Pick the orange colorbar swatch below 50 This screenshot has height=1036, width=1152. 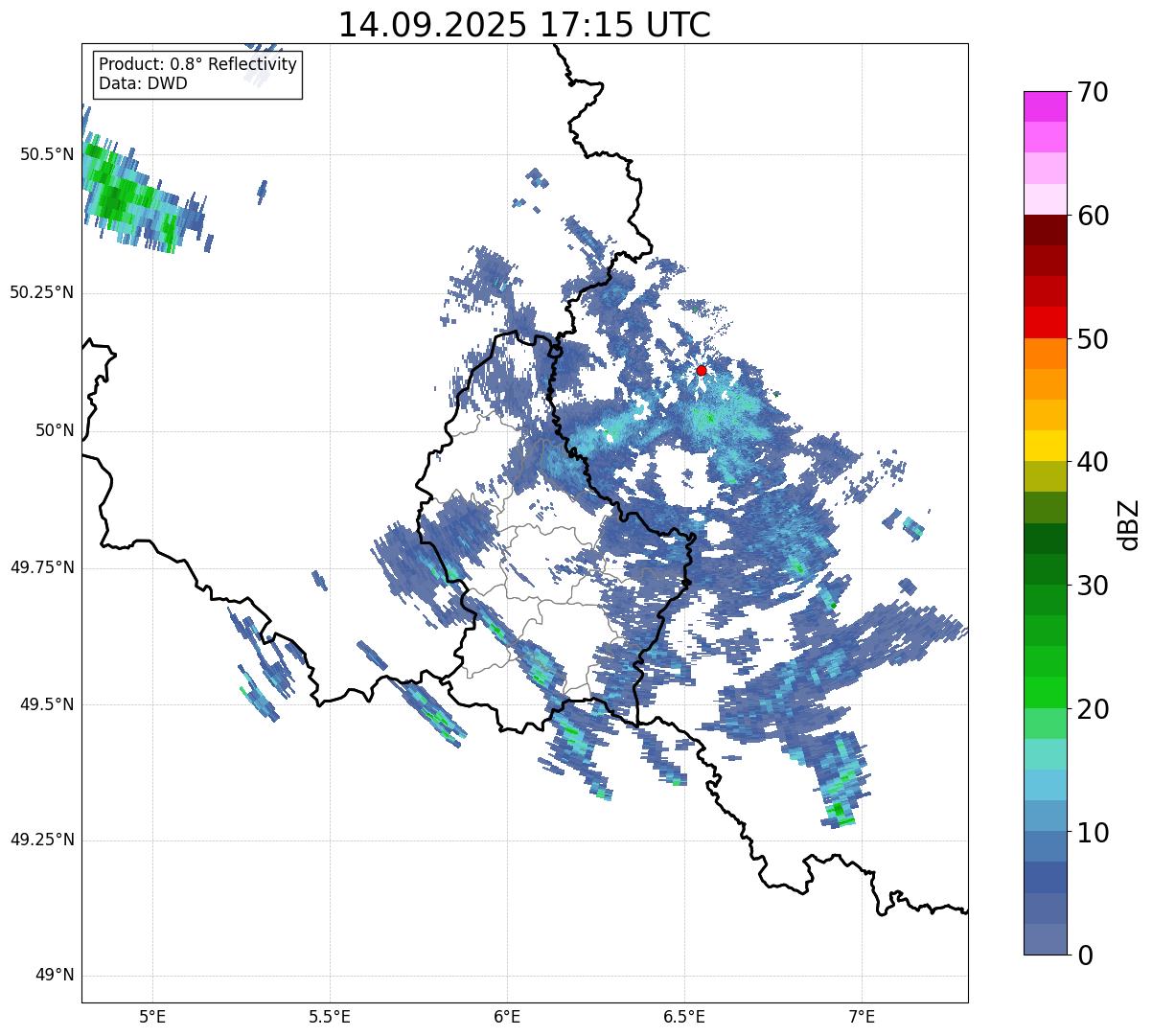pos(1045,354)
